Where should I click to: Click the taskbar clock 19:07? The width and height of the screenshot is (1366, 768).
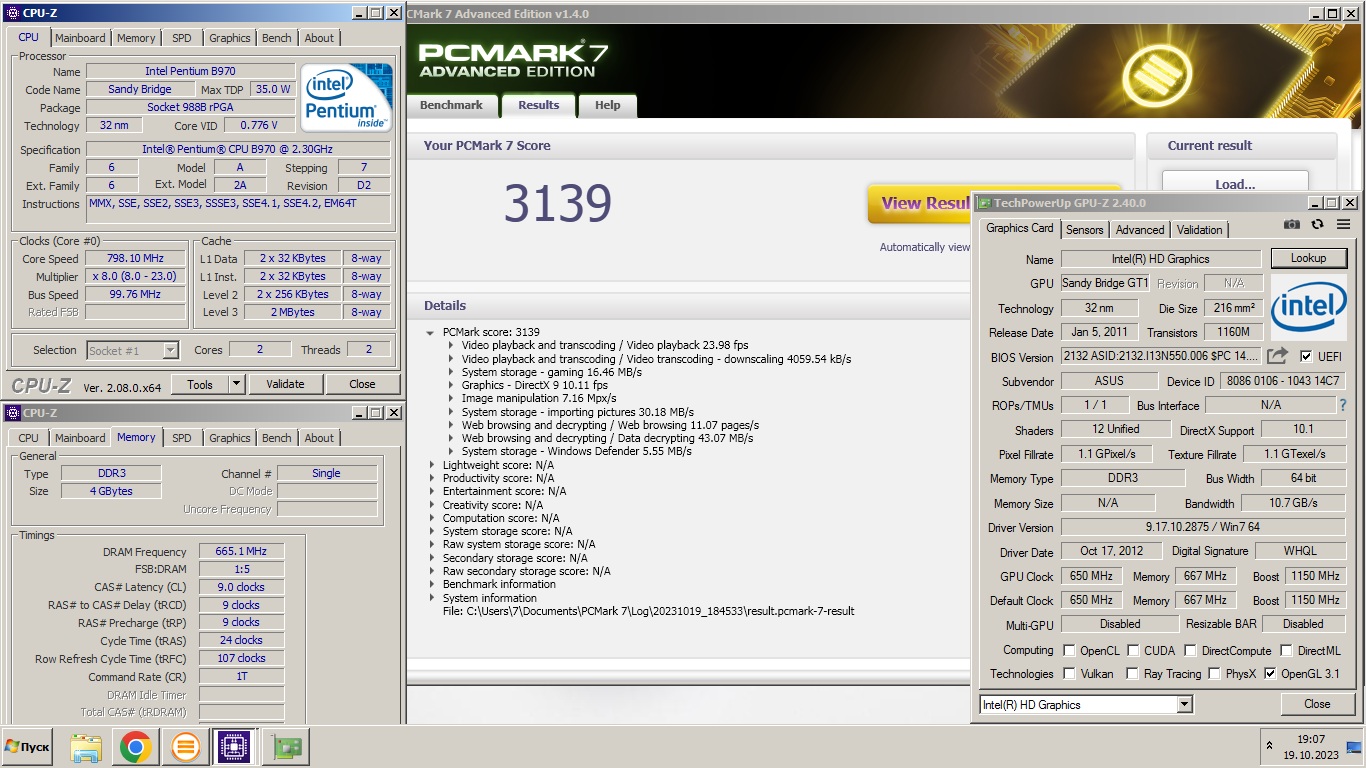pyautogui.click(x=1311, y=739)
